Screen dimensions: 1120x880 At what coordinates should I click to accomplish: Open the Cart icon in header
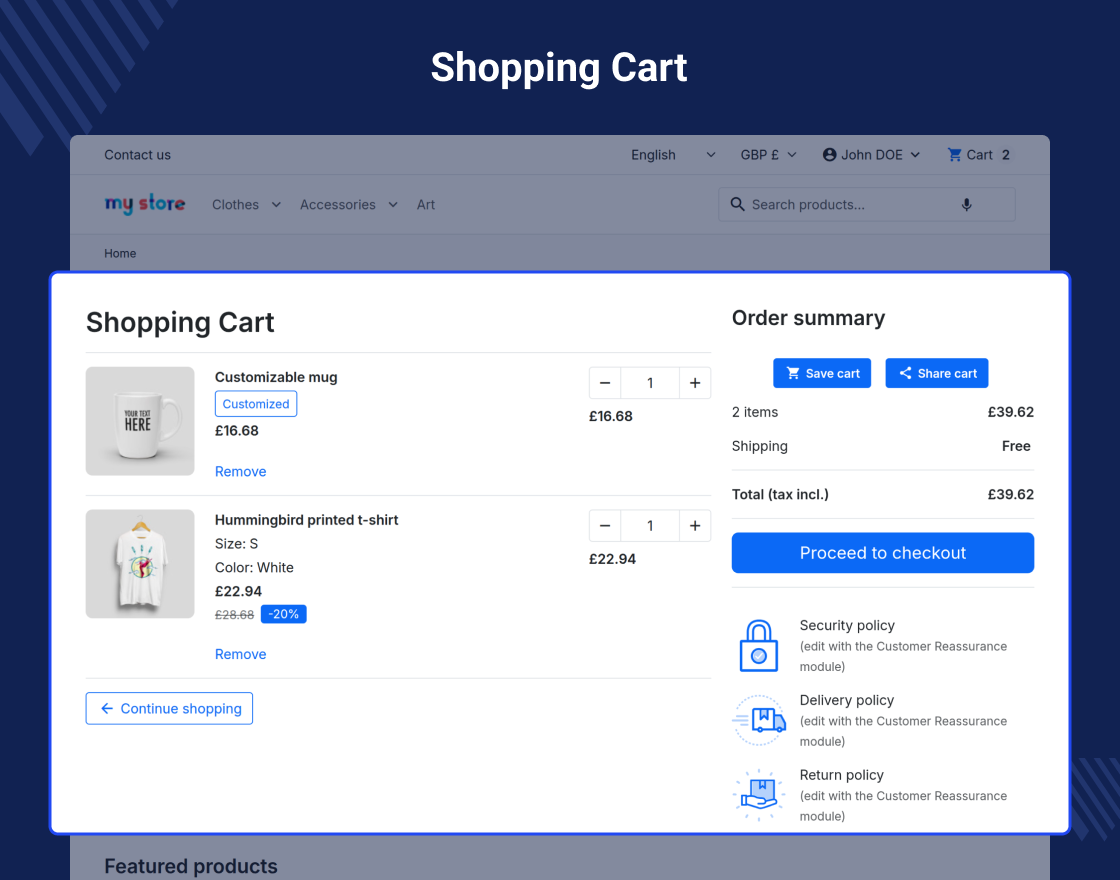pos(954,155)
